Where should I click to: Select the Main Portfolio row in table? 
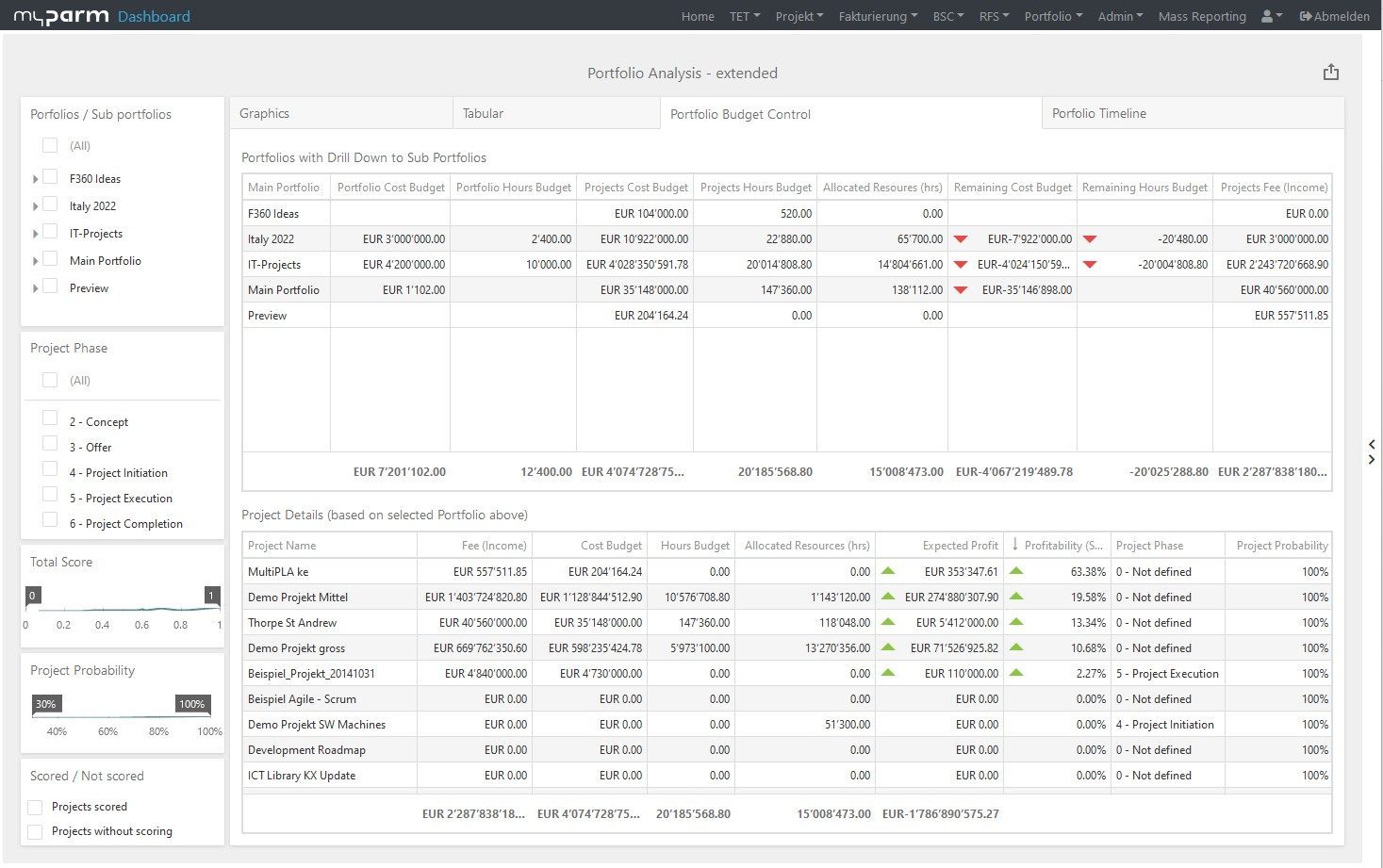[284, 290]
